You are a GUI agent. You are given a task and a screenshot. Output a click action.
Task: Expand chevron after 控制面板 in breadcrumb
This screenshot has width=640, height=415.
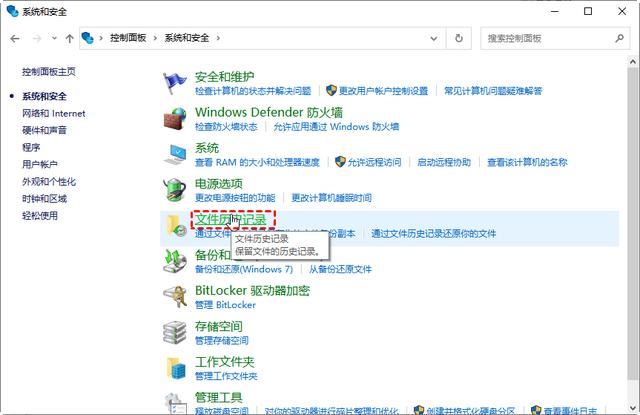155,38
